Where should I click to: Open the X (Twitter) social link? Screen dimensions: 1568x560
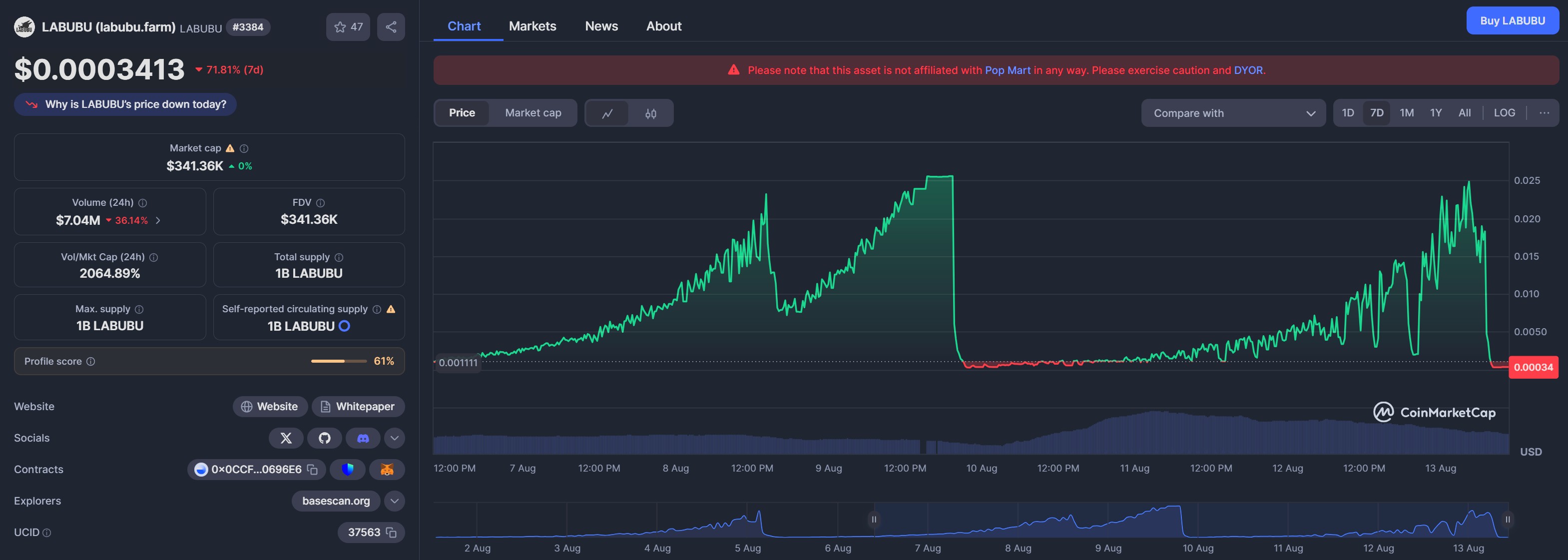tap(286, 438)
